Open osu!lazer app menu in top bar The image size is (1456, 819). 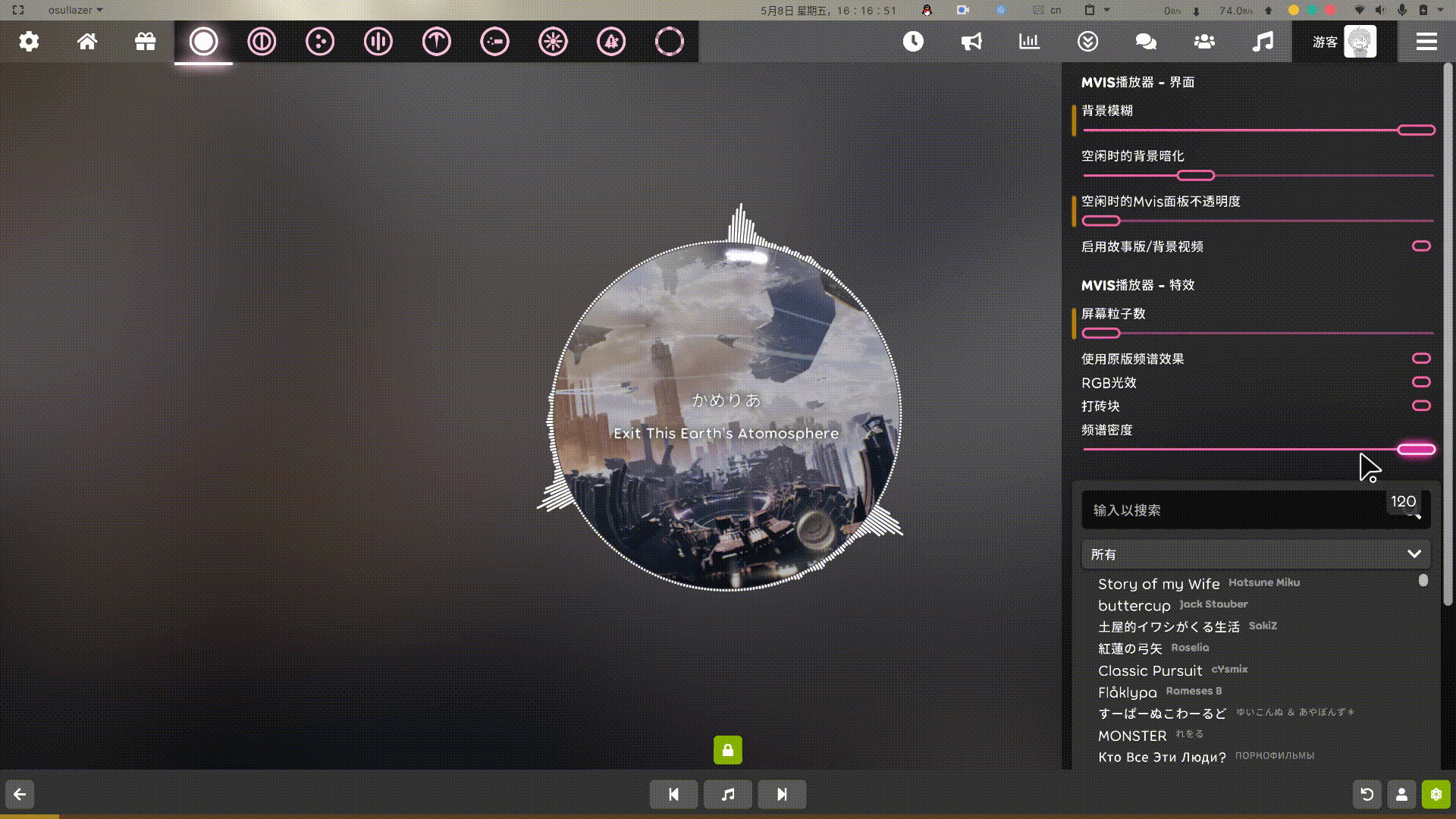coord(75,10)
